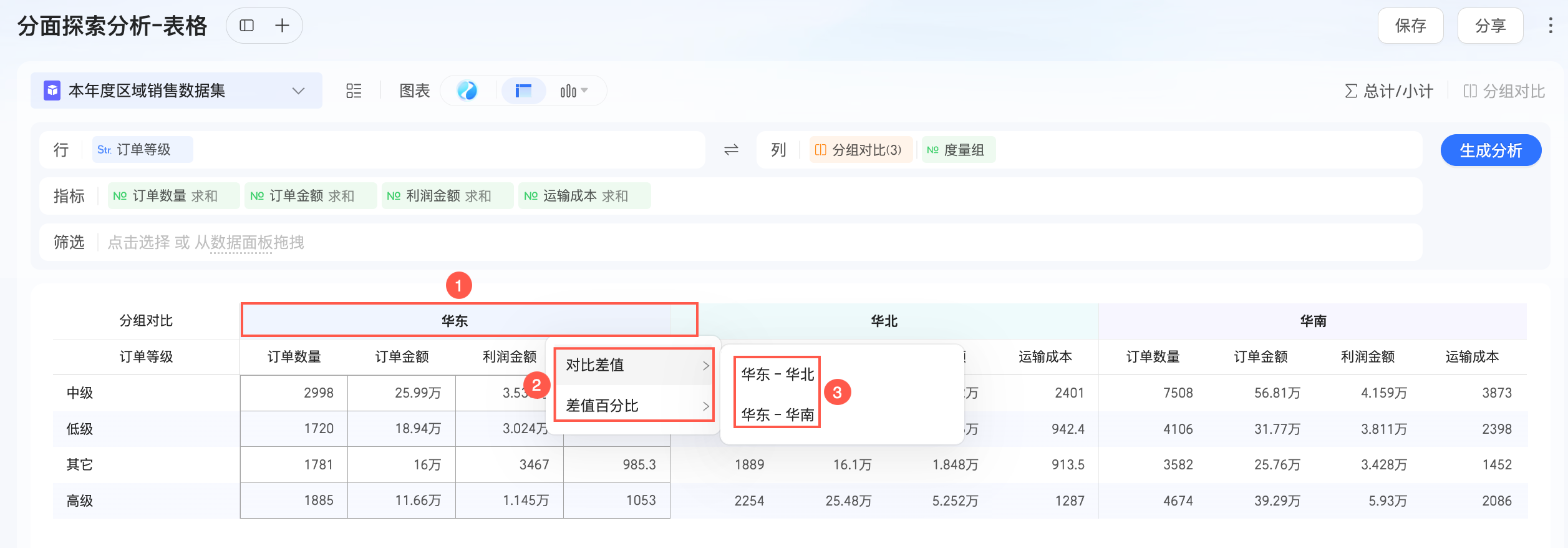Select cell value 7508
The width and height of the screenshot is (1568, 548).
[1178, 393]
